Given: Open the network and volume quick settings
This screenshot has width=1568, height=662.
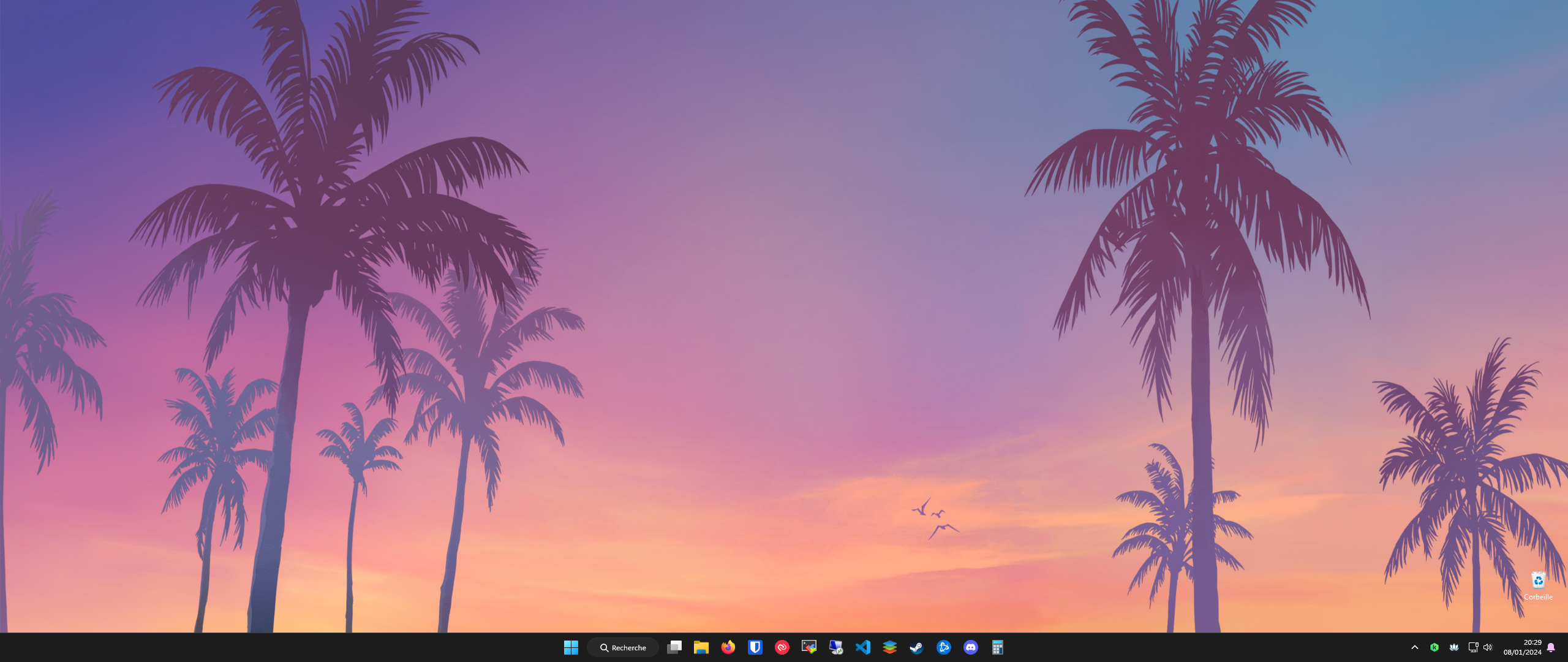Looking at the screenshot, I should click(1480, 647).
